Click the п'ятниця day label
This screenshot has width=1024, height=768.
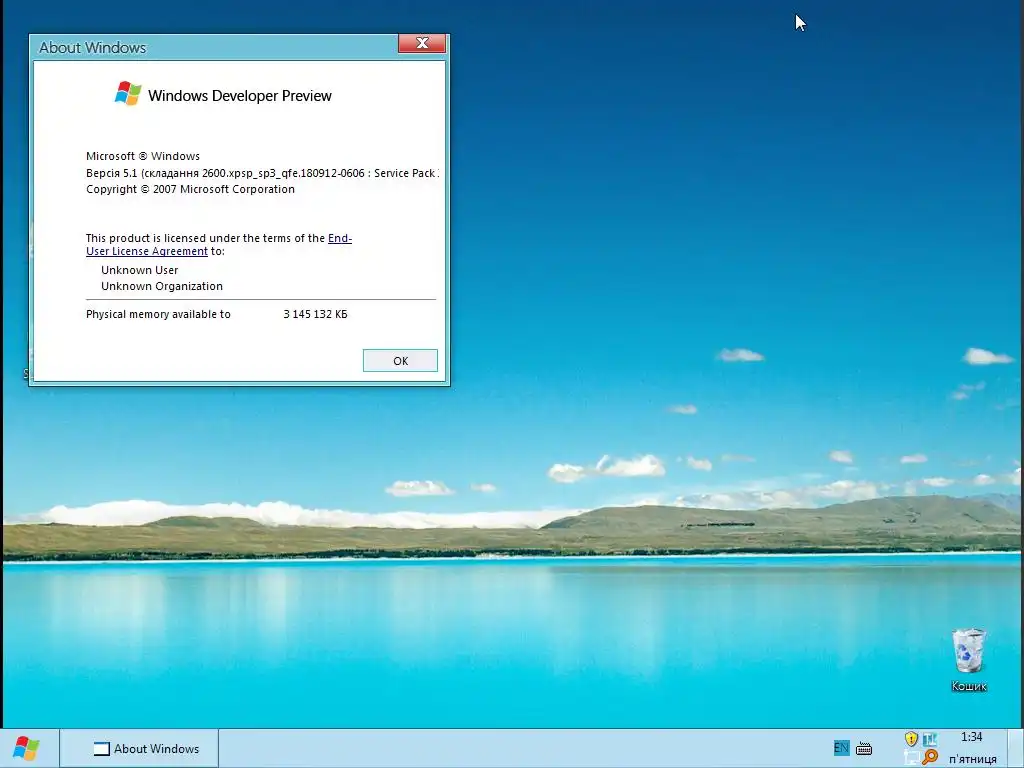pyautogui.click(x=972, y=759)
